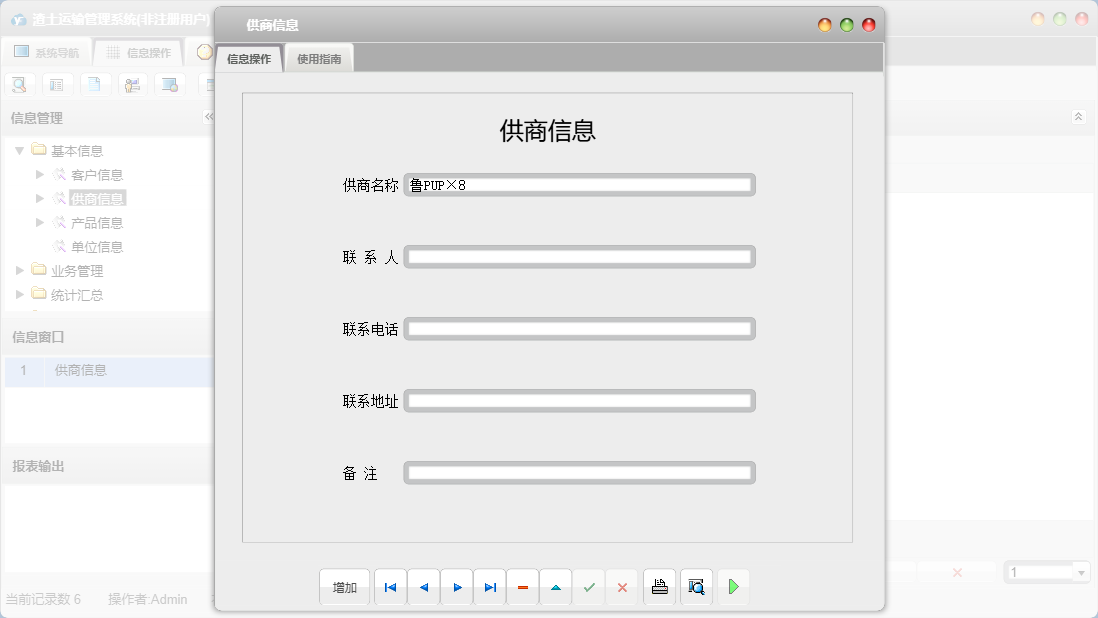
Task: Select the query search icon in the toolbar
Action: click(19, 84)
